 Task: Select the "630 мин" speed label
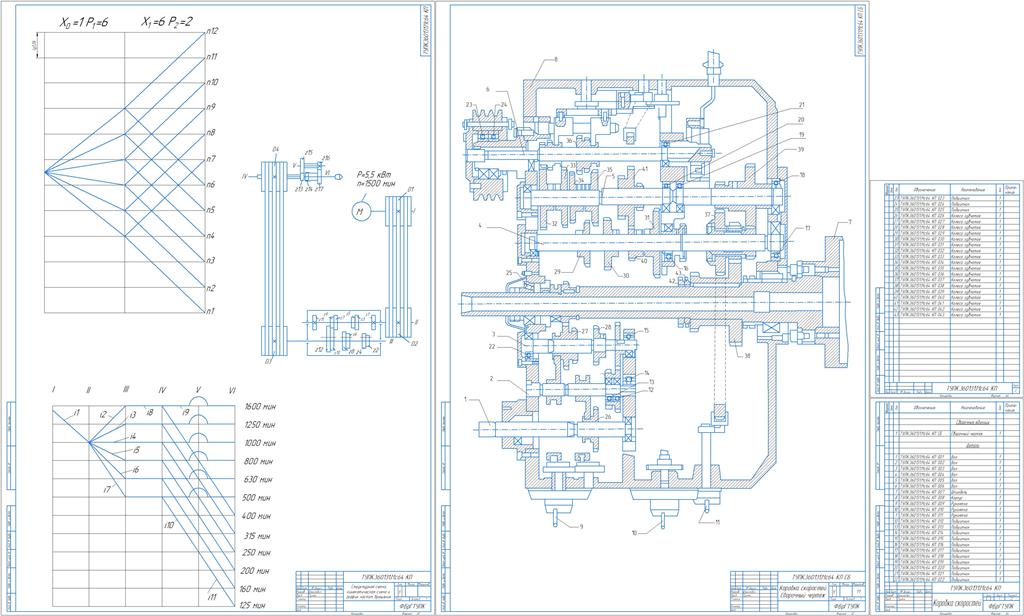point(259,479)
